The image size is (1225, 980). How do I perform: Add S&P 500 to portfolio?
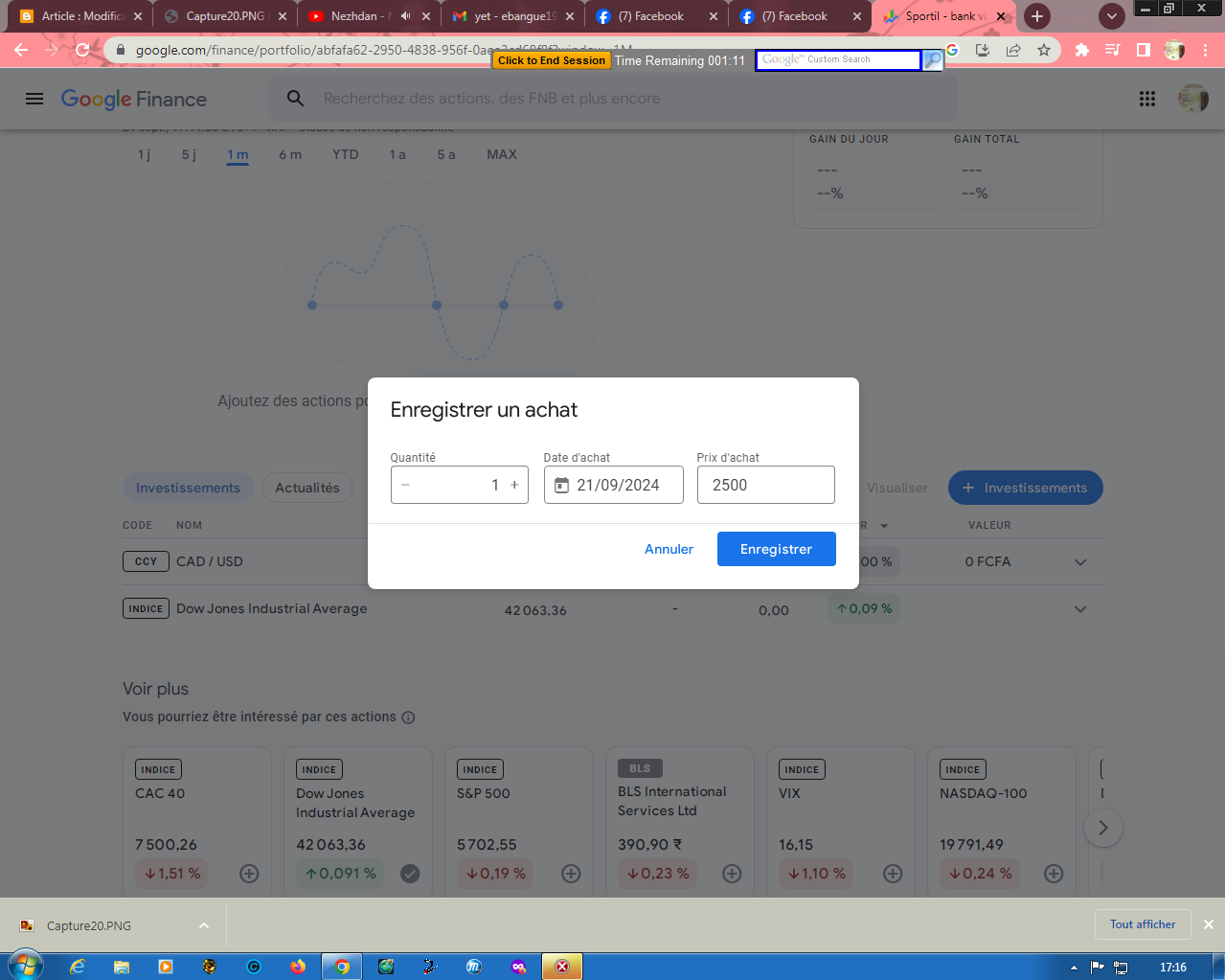click(x=571, y=874)
